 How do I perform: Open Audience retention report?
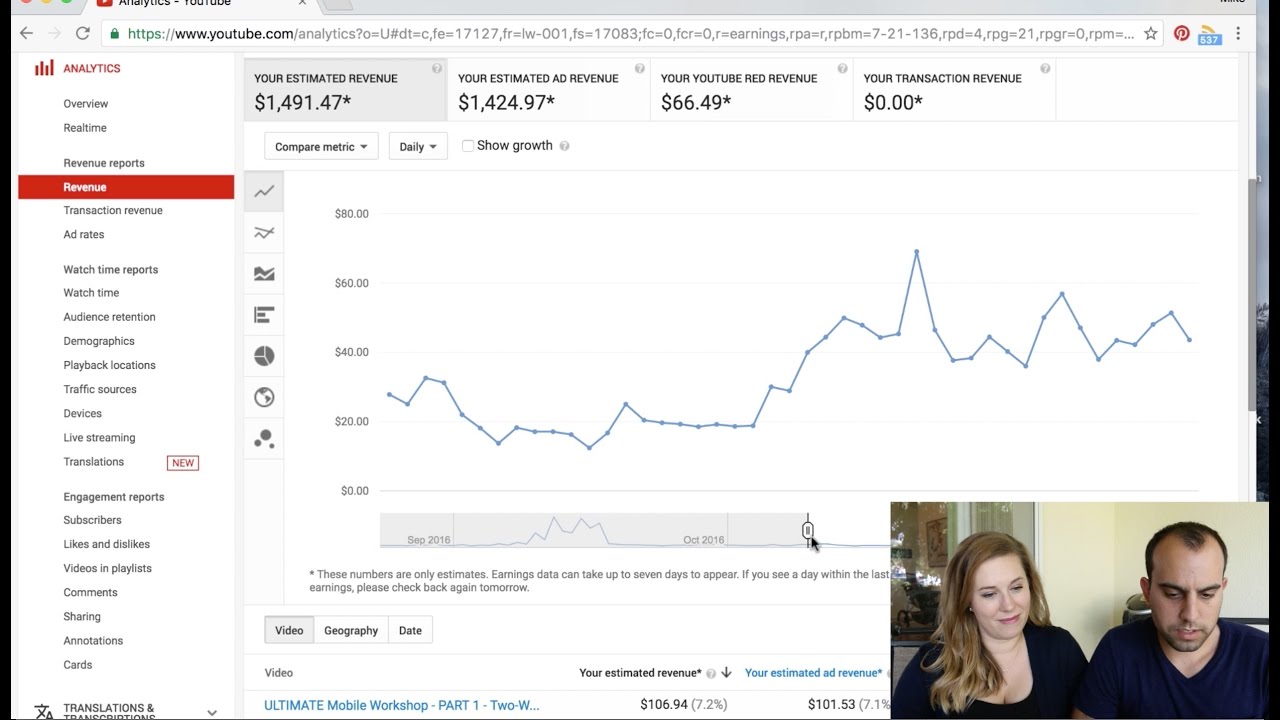click(x=110, y=317)
